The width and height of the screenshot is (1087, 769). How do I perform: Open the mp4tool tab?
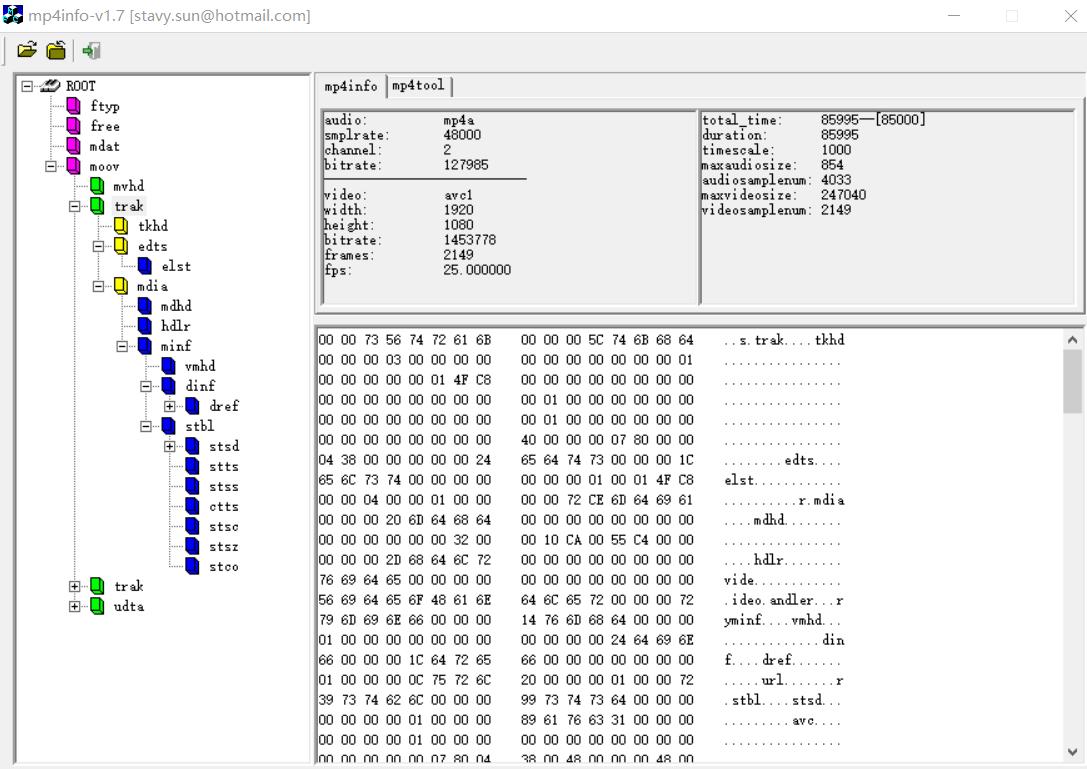pyautogui.click(x=418, y=85)
